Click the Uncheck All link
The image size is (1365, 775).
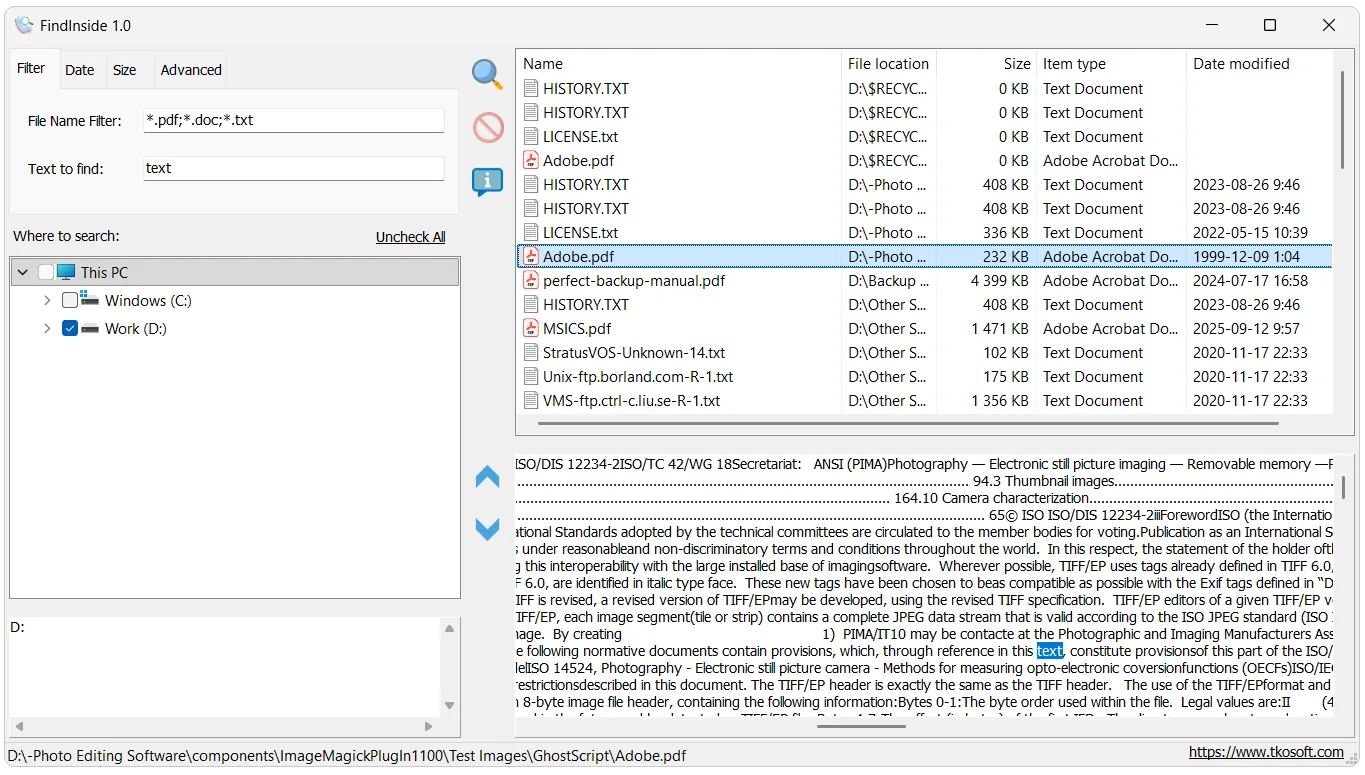pos(410,237)
